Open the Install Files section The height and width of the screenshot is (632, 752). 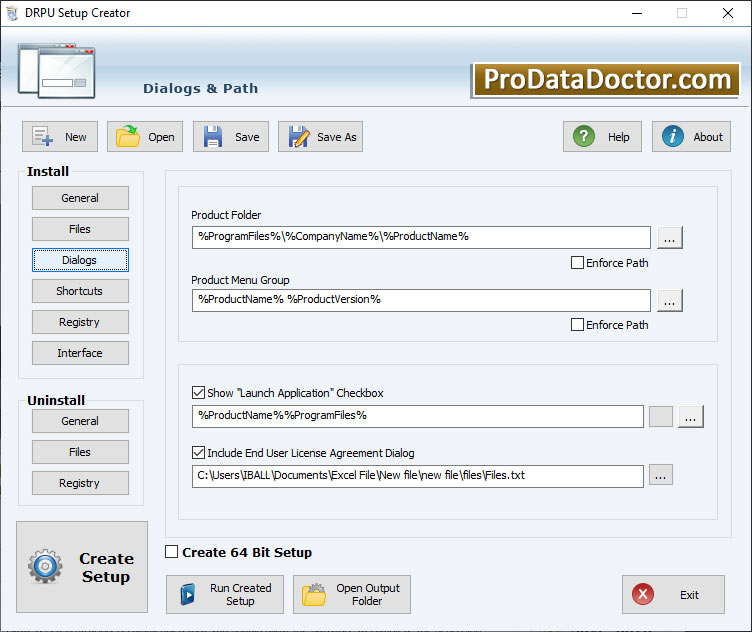80,229
